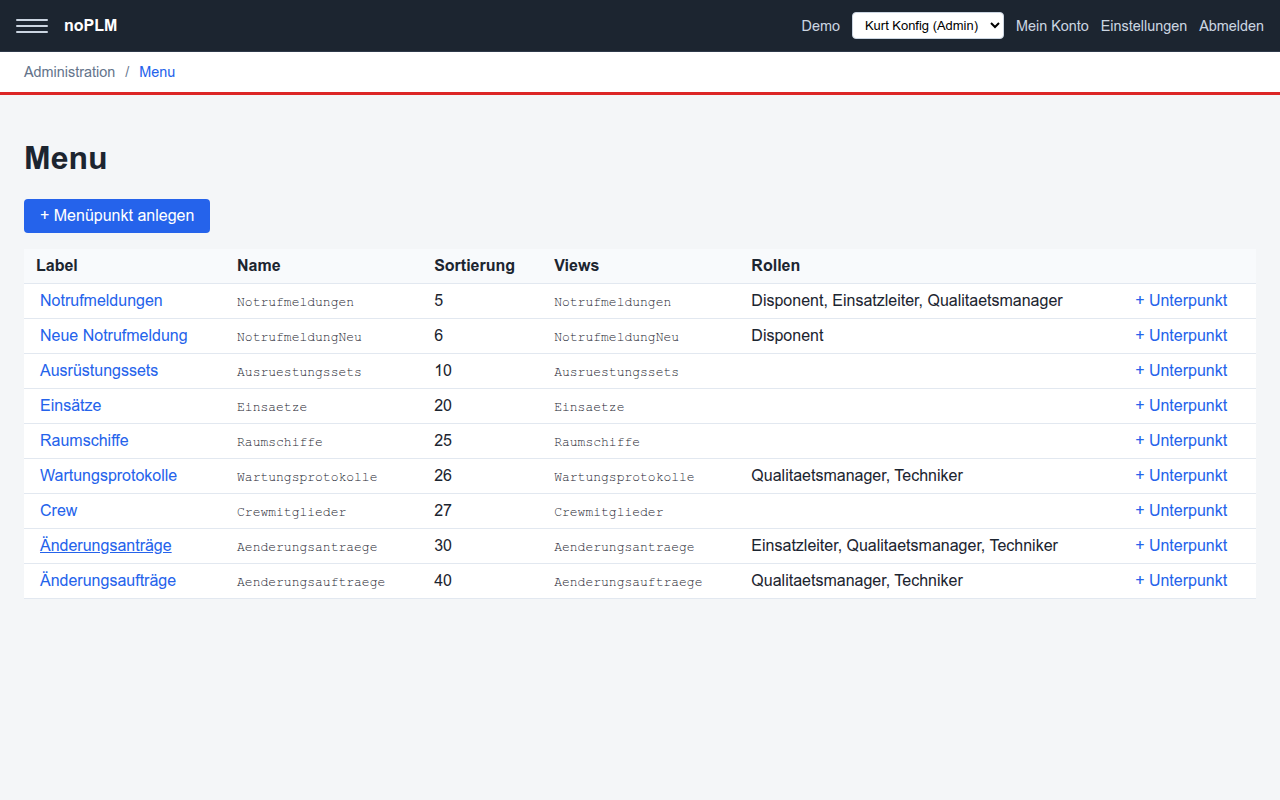
Task: Open the Raumschiffe menu entry
Action: pos(84,440)
